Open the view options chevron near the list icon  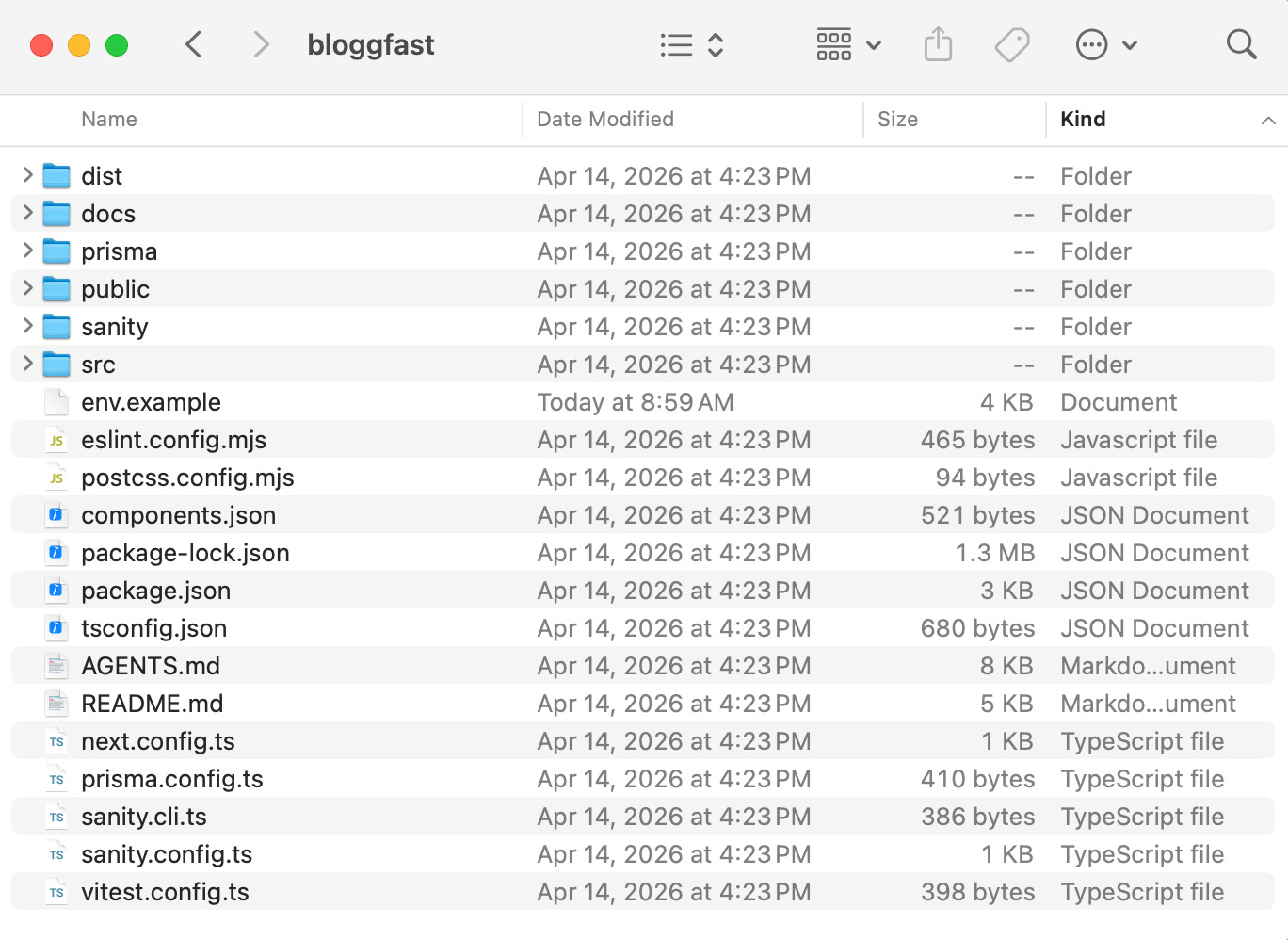tap(716, 44)
